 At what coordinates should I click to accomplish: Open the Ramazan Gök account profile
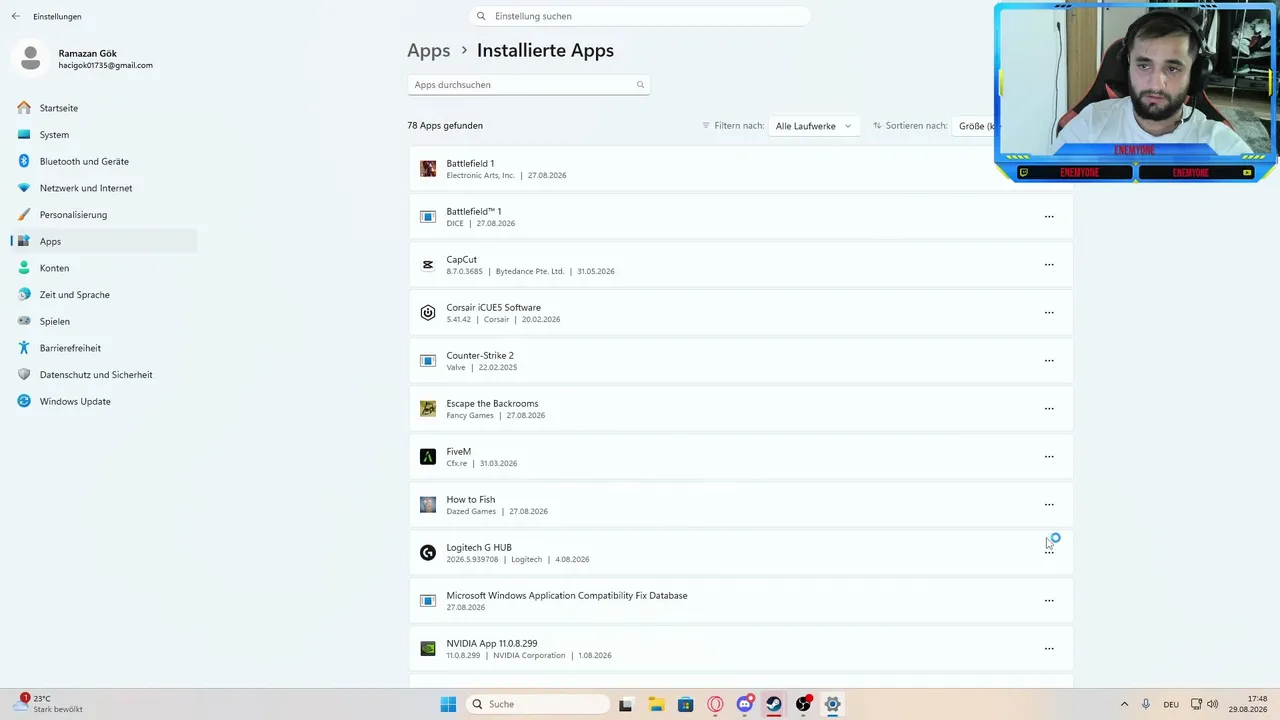coord(85,59)
